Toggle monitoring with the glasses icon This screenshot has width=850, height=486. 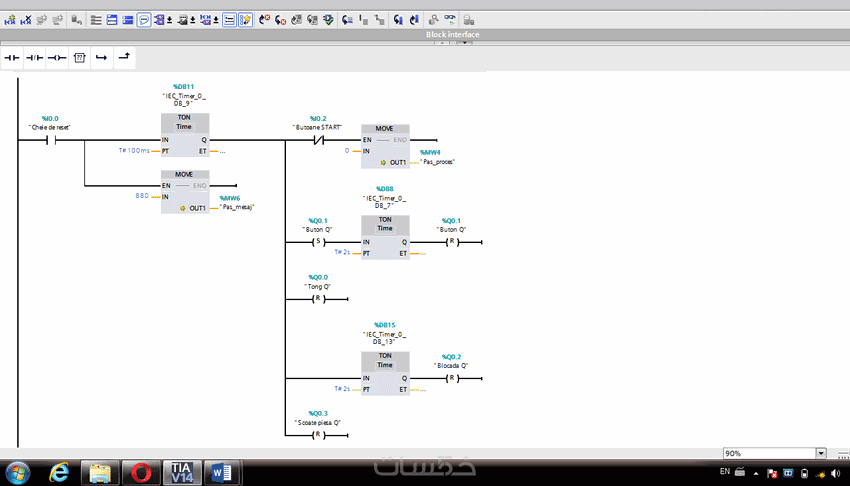click(x=449, y=20)
